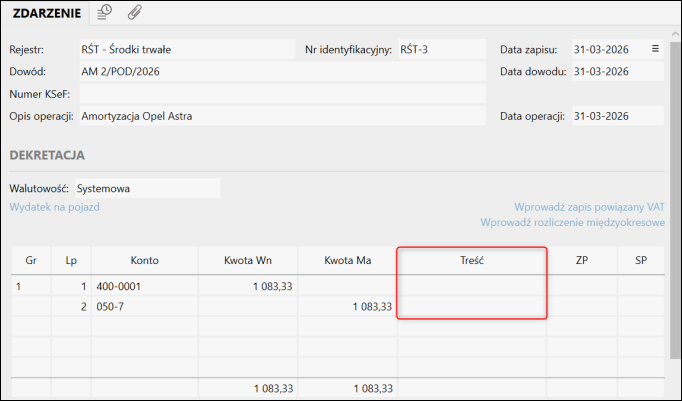Screen dimensions: 682x401
Task: Click the Kwota Wn column header
Action: click(x=249, y=260)
